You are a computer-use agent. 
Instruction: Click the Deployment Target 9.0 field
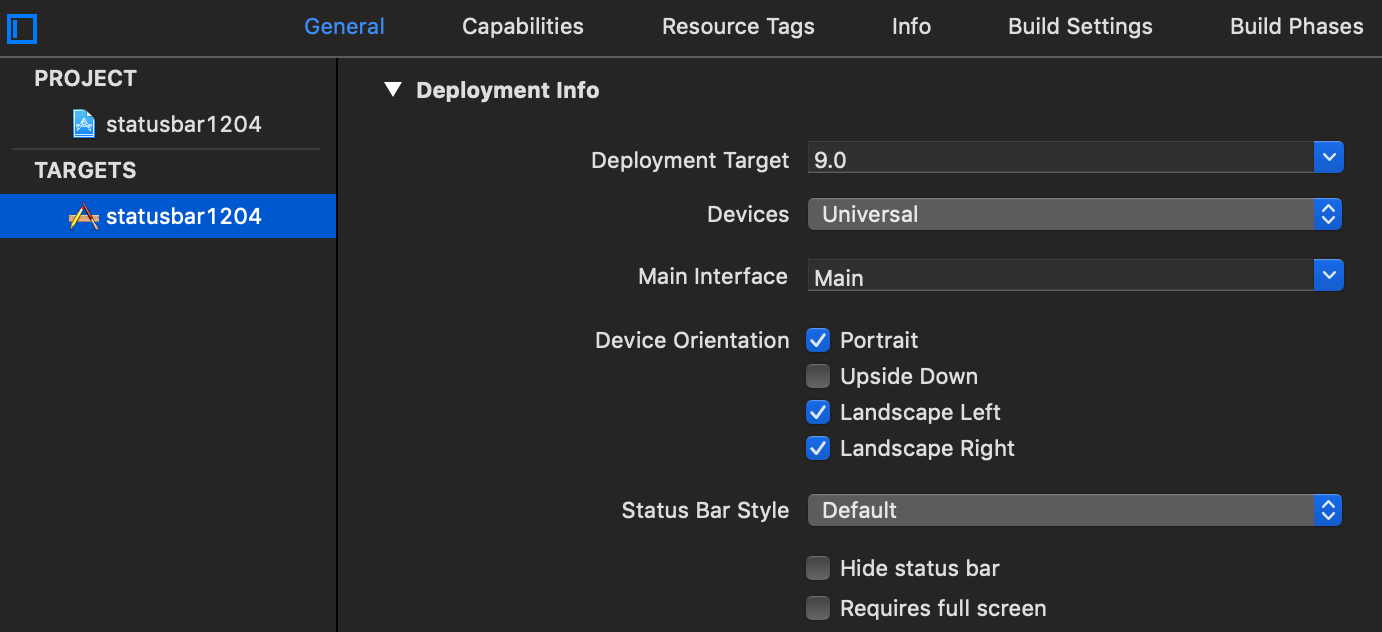[1060, 158]
